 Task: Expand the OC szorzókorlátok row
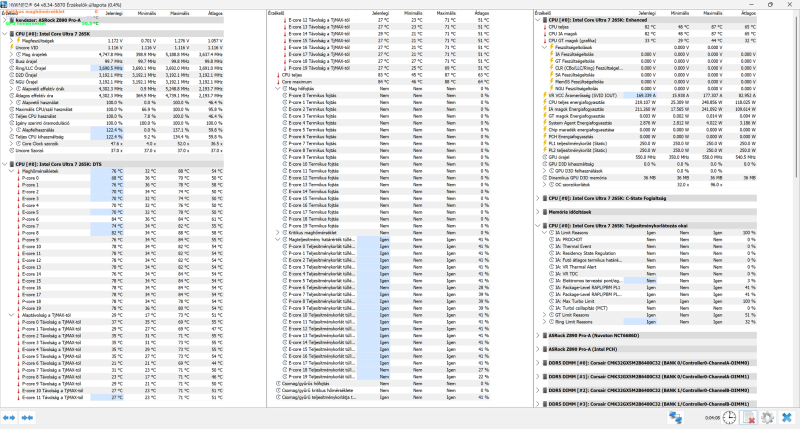click(544, 185)
